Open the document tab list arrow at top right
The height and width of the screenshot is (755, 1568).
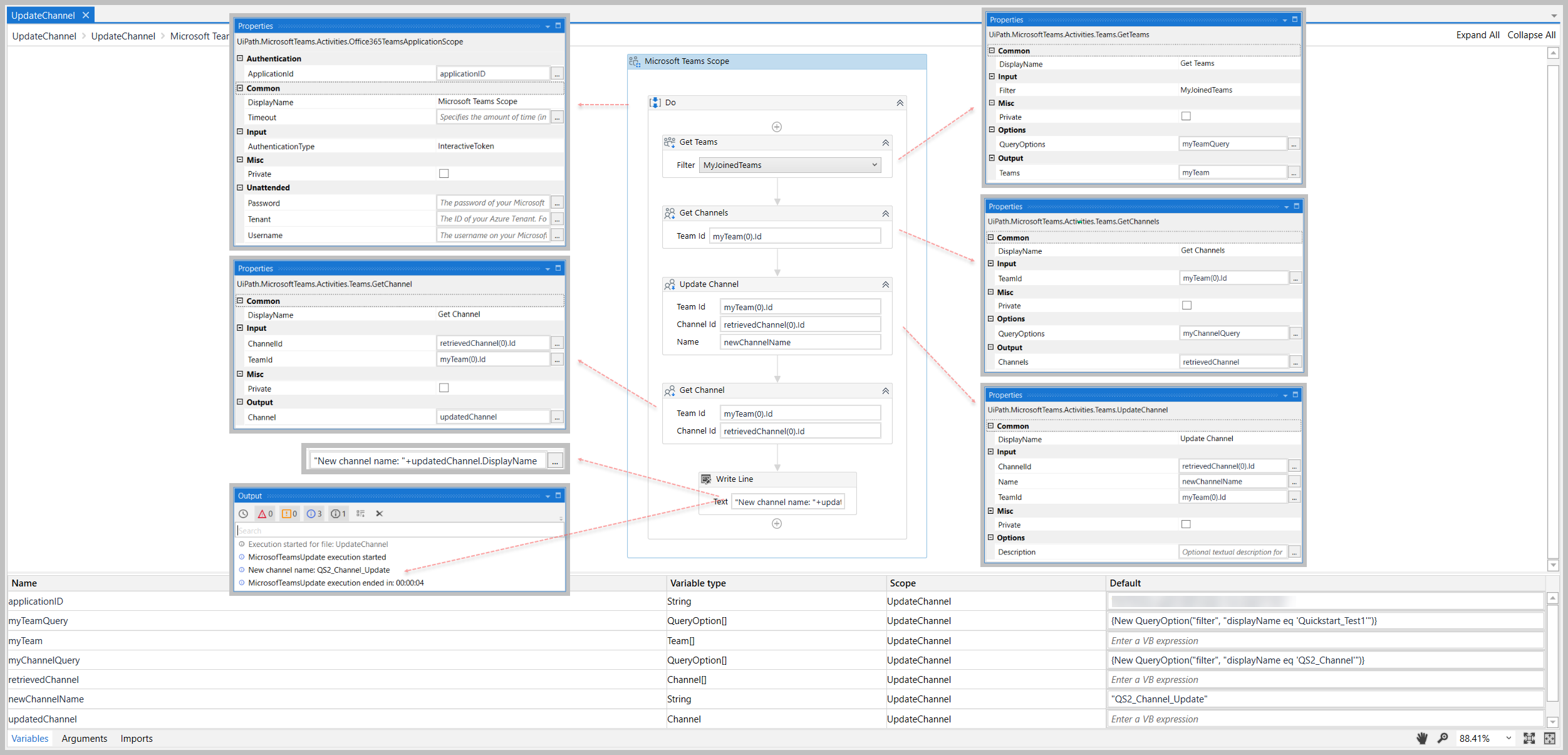pos(1554,16)
